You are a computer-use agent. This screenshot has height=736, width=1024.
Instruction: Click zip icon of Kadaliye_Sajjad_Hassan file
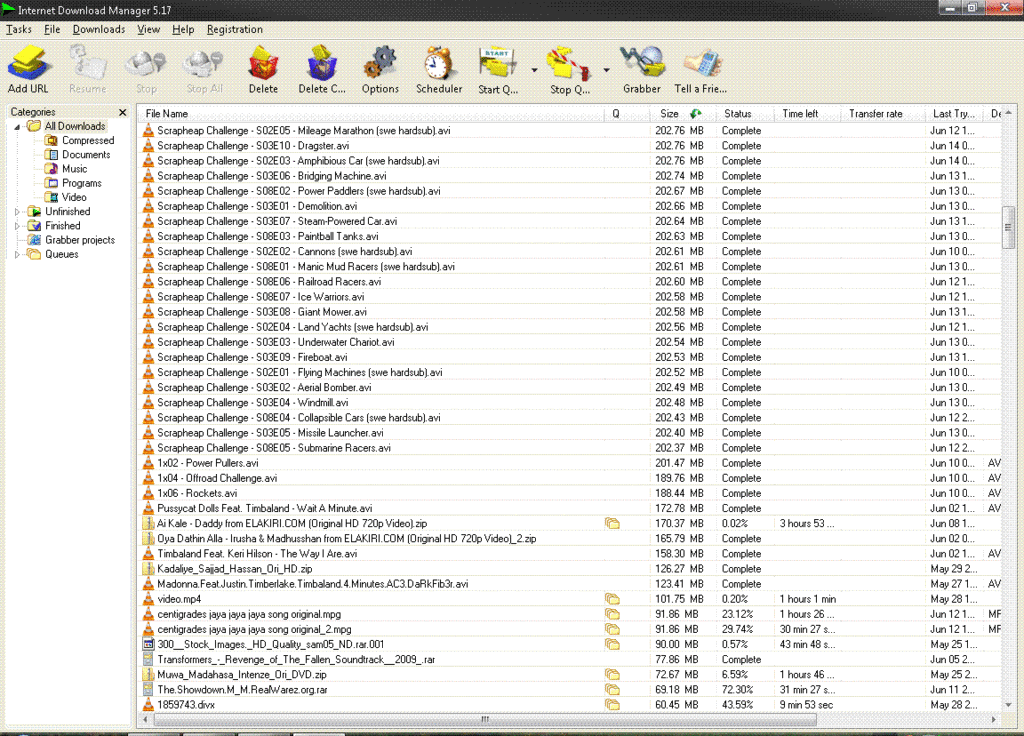(148, 569)
